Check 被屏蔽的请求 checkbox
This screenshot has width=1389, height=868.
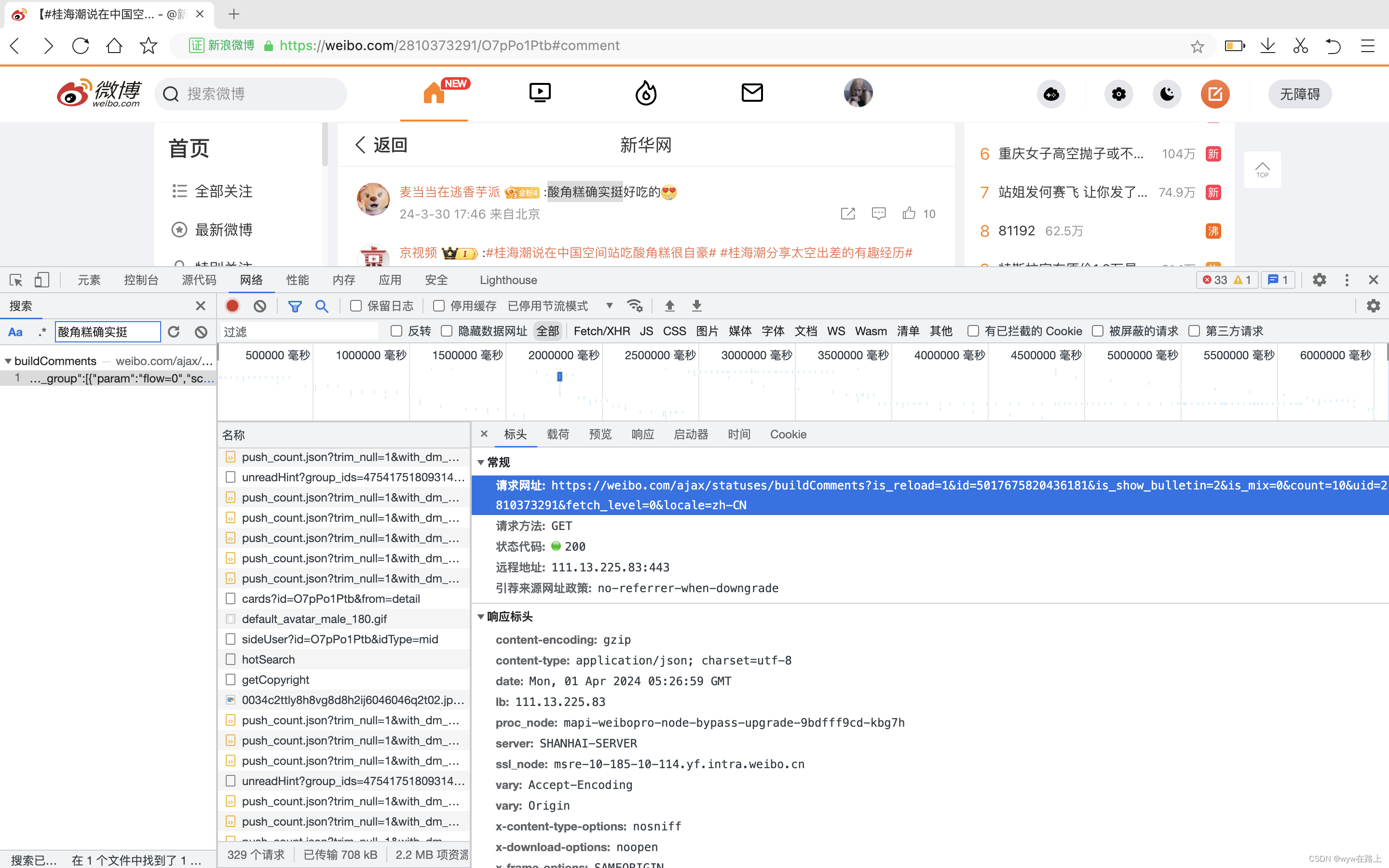[1097, 331]
